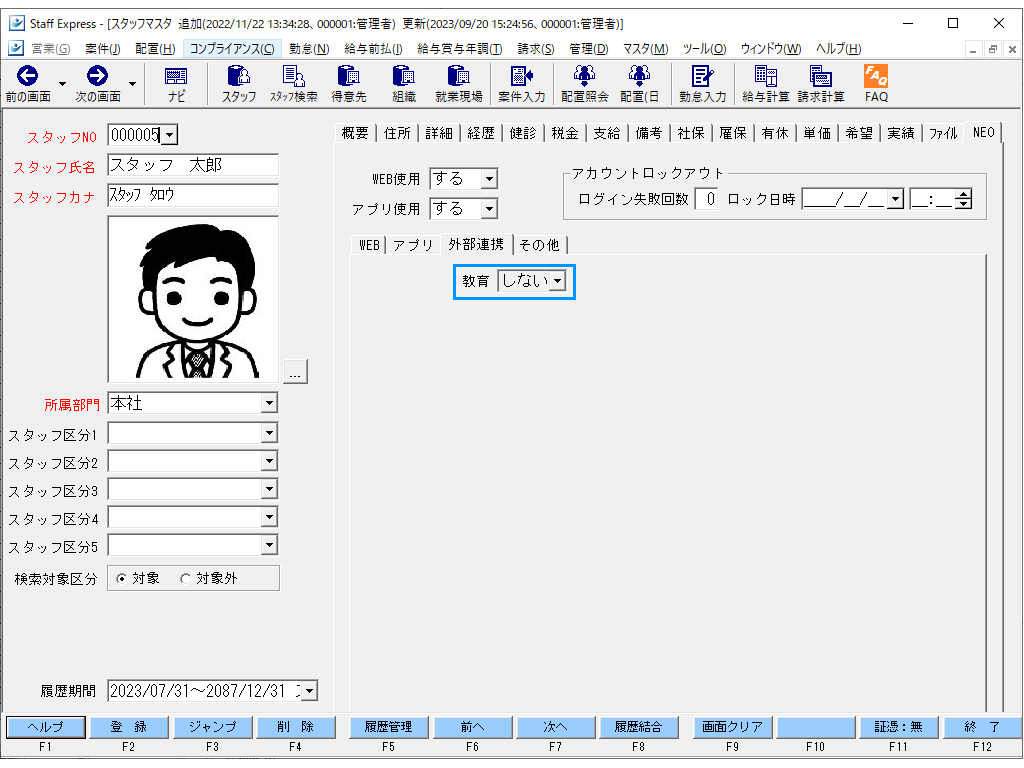Switch to the 税金 tab
This screenshot has height=768, width=1024.
point(565,133)
